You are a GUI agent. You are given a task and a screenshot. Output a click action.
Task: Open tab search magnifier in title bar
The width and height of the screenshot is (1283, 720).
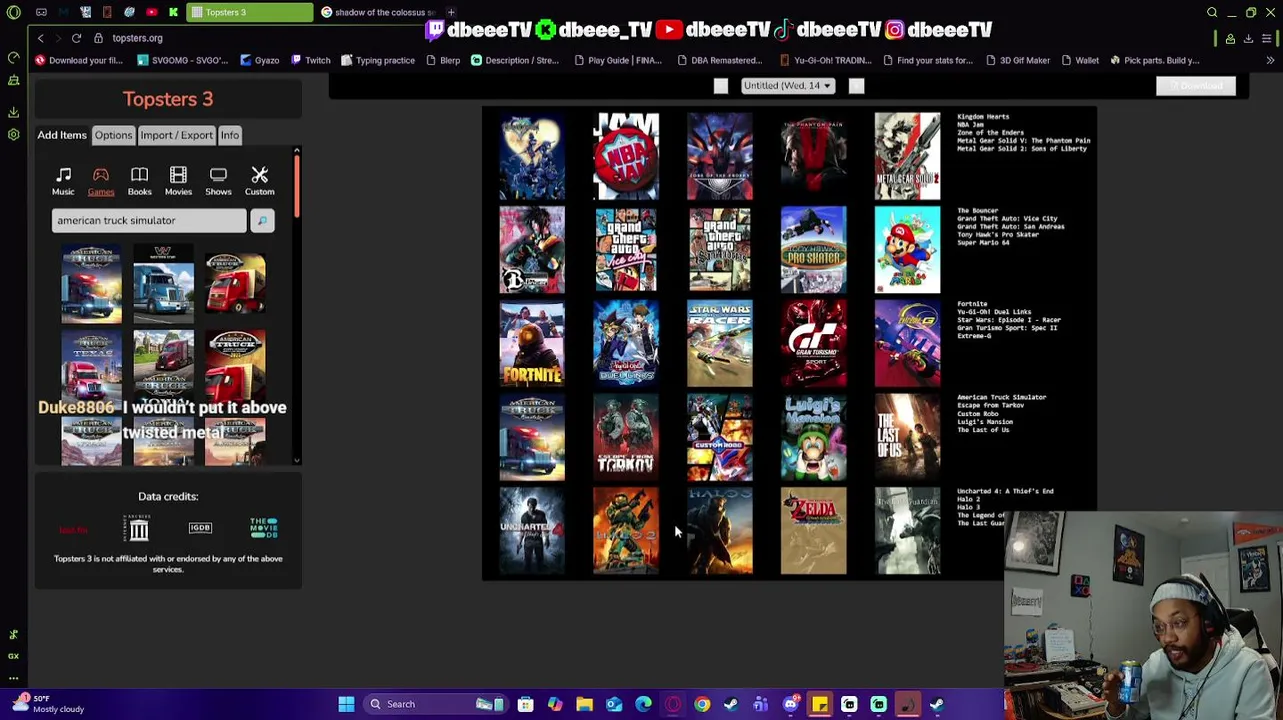click(x=1212, y=12)
